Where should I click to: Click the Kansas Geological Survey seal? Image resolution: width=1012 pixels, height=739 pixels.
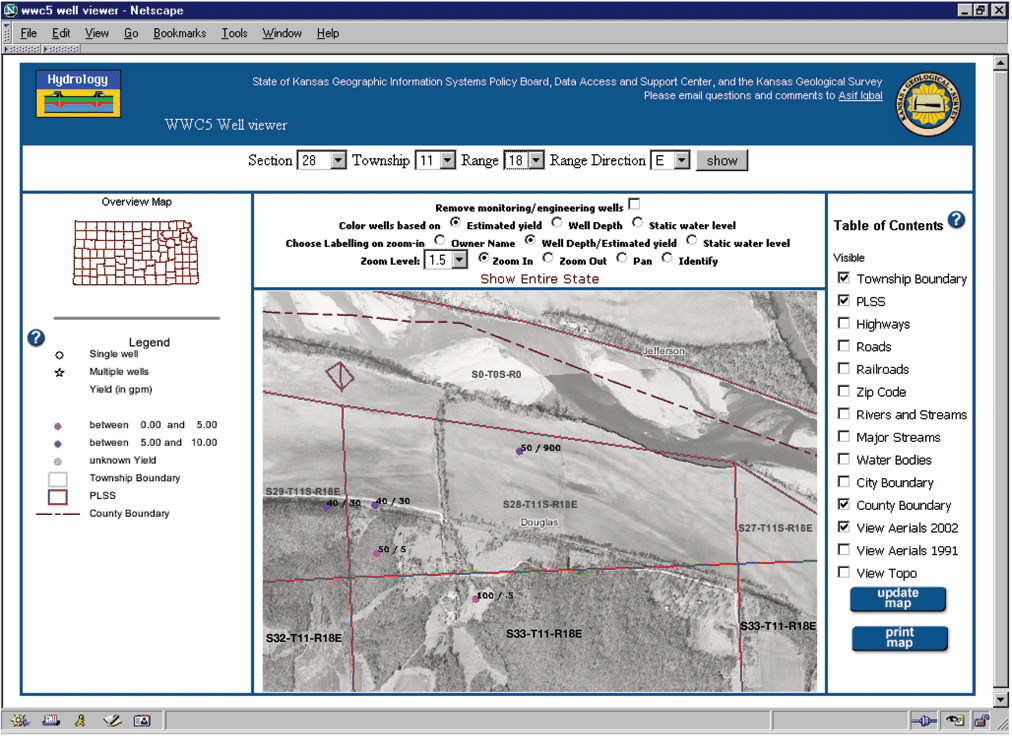(930, 104)
